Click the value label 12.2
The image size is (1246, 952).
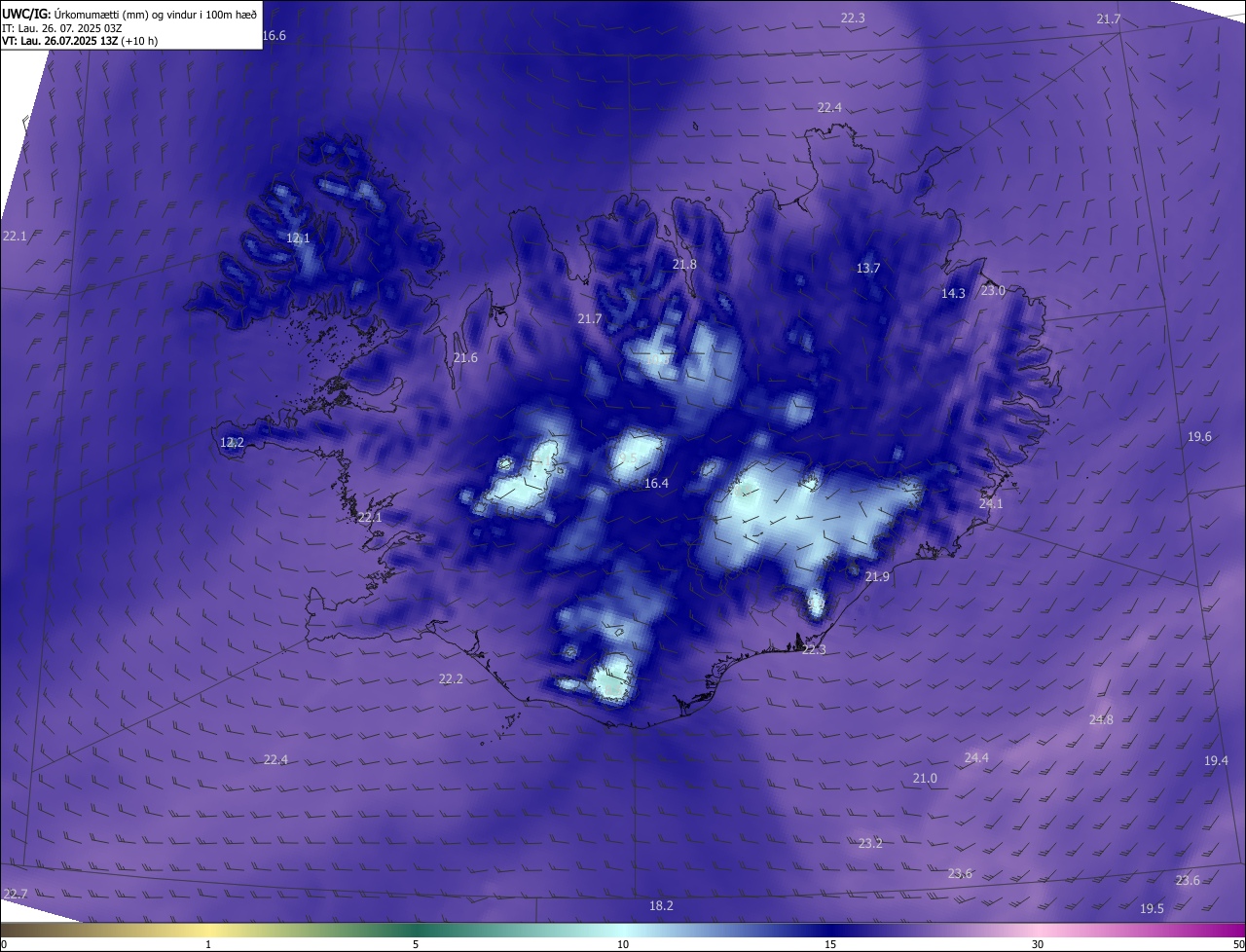(x=232, y=442)
